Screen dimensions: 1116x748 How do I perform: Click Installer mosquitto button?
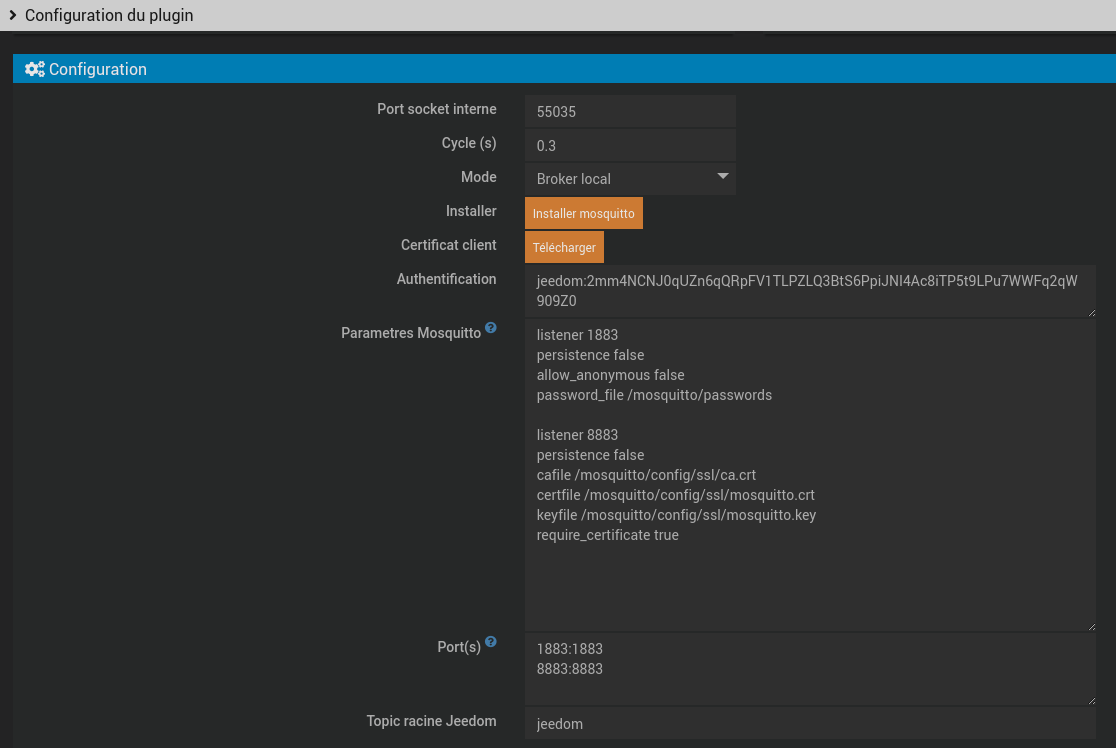pyautogui.click(x=584, y=214)
